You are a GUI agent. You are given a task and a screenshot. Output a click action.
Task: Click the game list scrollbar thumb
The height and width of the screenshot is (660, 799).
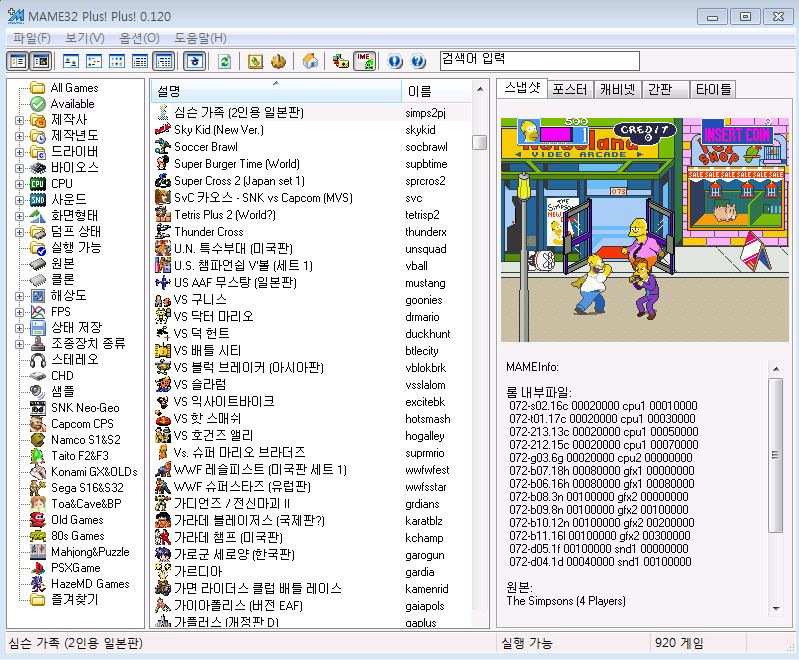click(x=480, y=142)
